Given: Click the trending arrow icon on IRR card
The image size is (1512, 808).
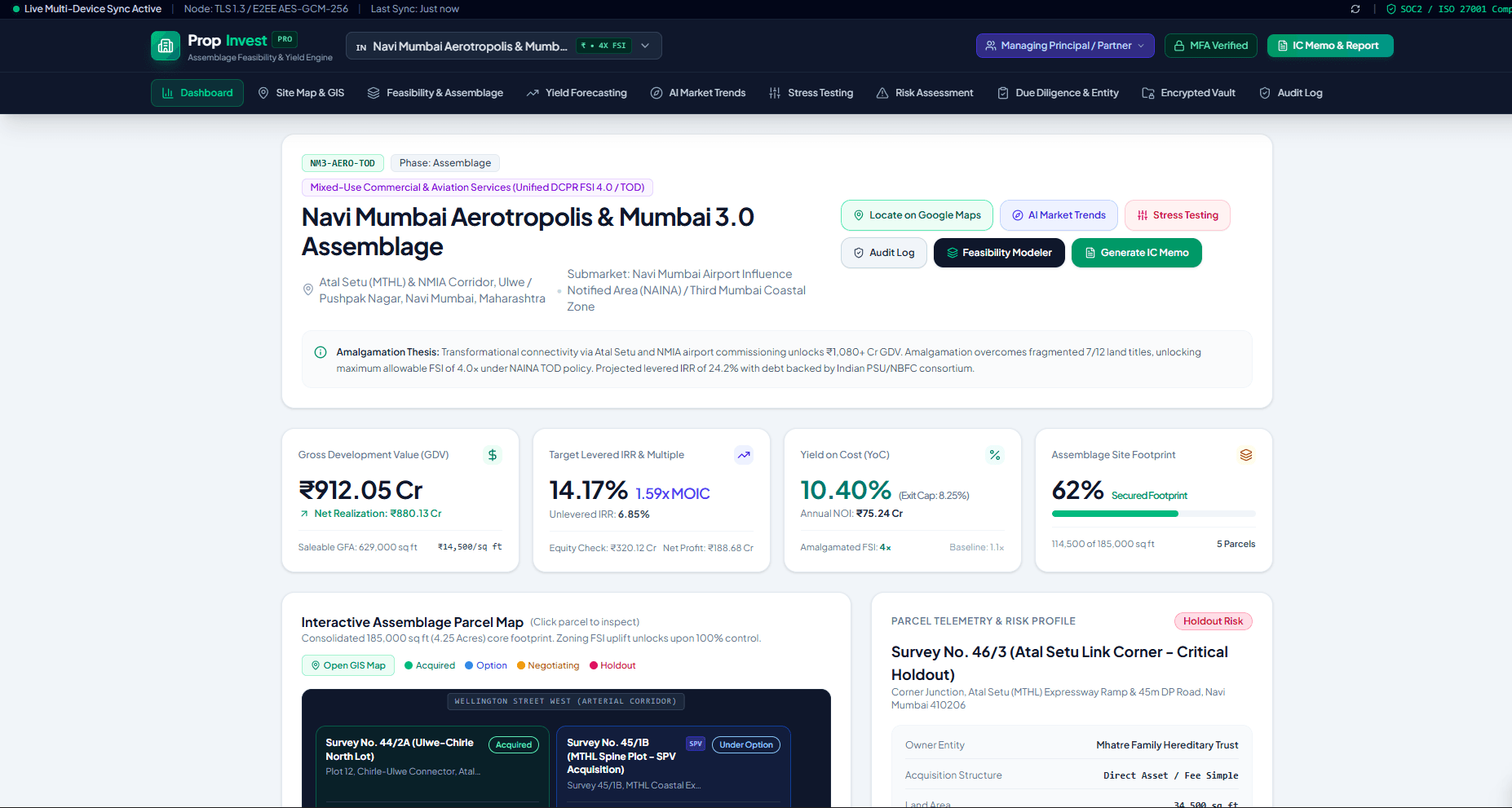Looking at the screenshot, I should pyautogui.click(x=744, y=455).
